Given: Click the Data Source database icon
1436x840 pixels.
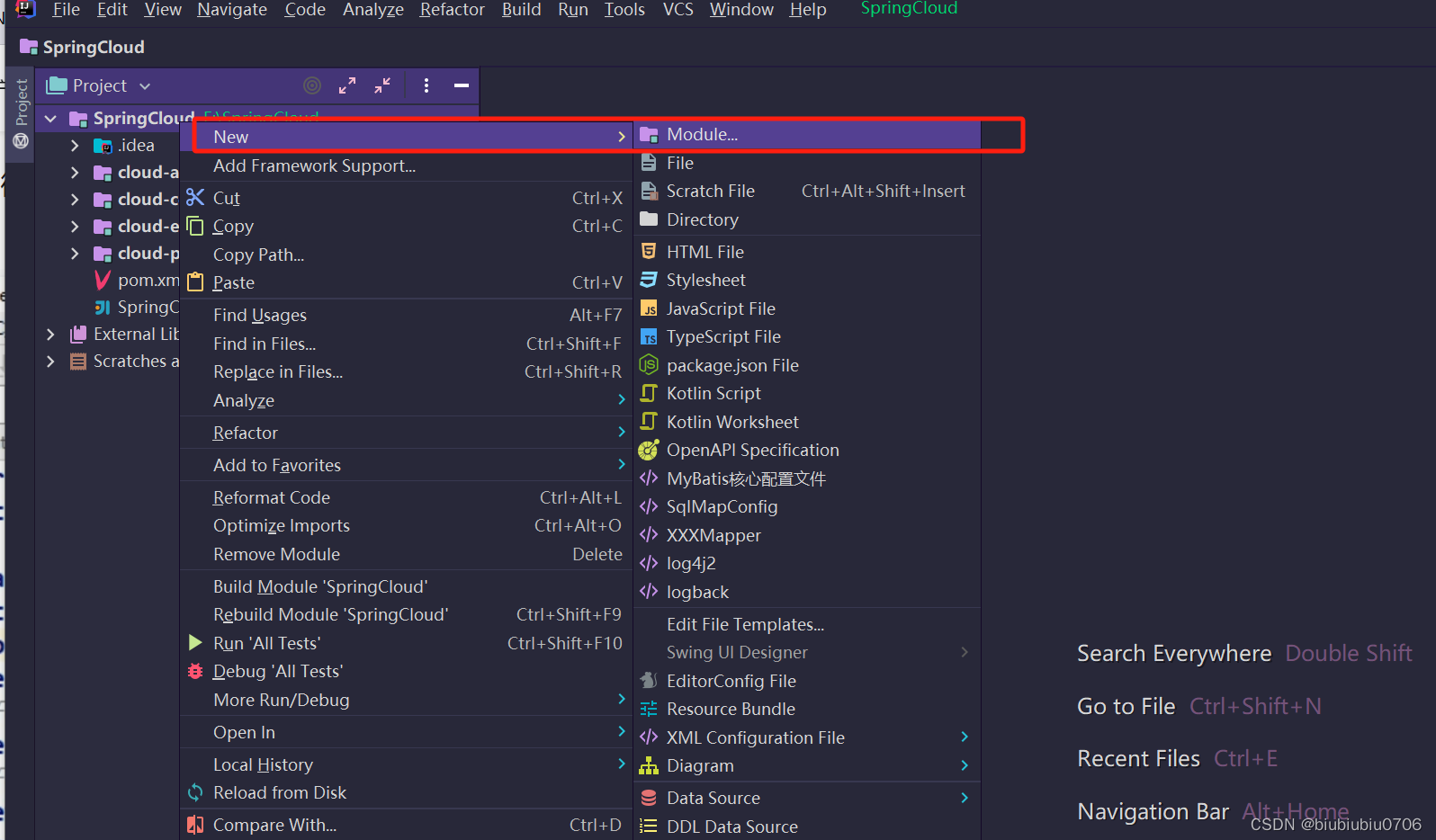Looking at the screenshot, I should [649, 798].
